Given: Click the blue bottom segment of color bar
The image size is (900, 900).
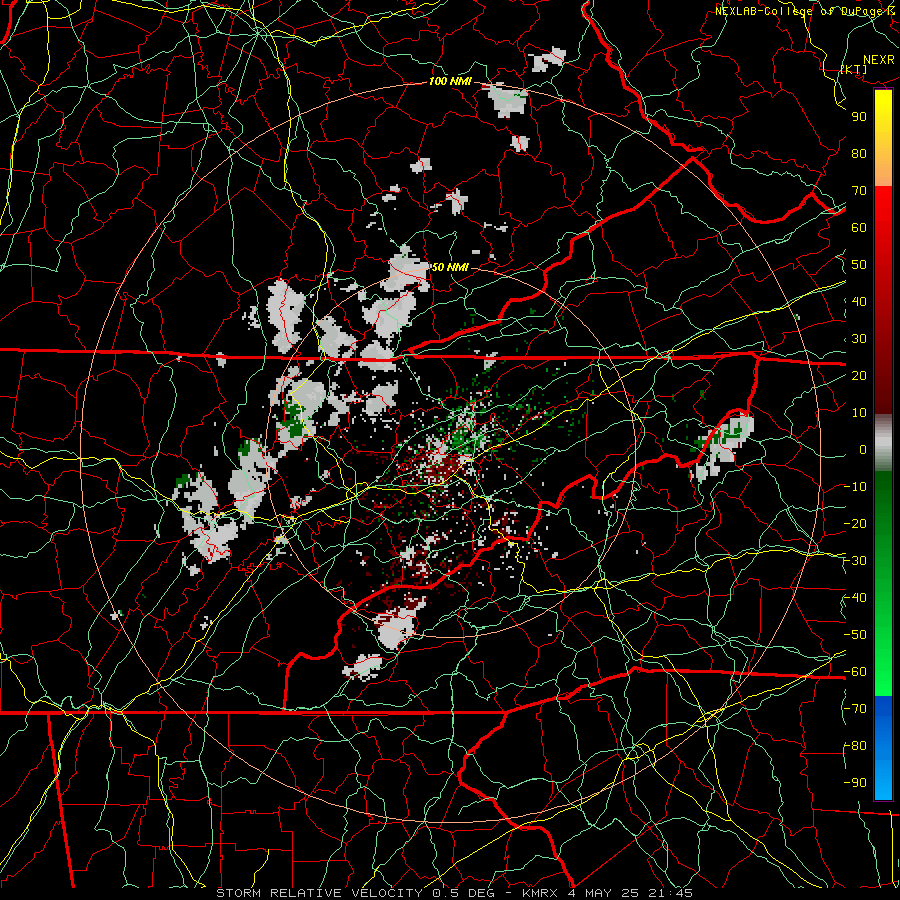Looking at the screenshot, I should click(883, 748).
